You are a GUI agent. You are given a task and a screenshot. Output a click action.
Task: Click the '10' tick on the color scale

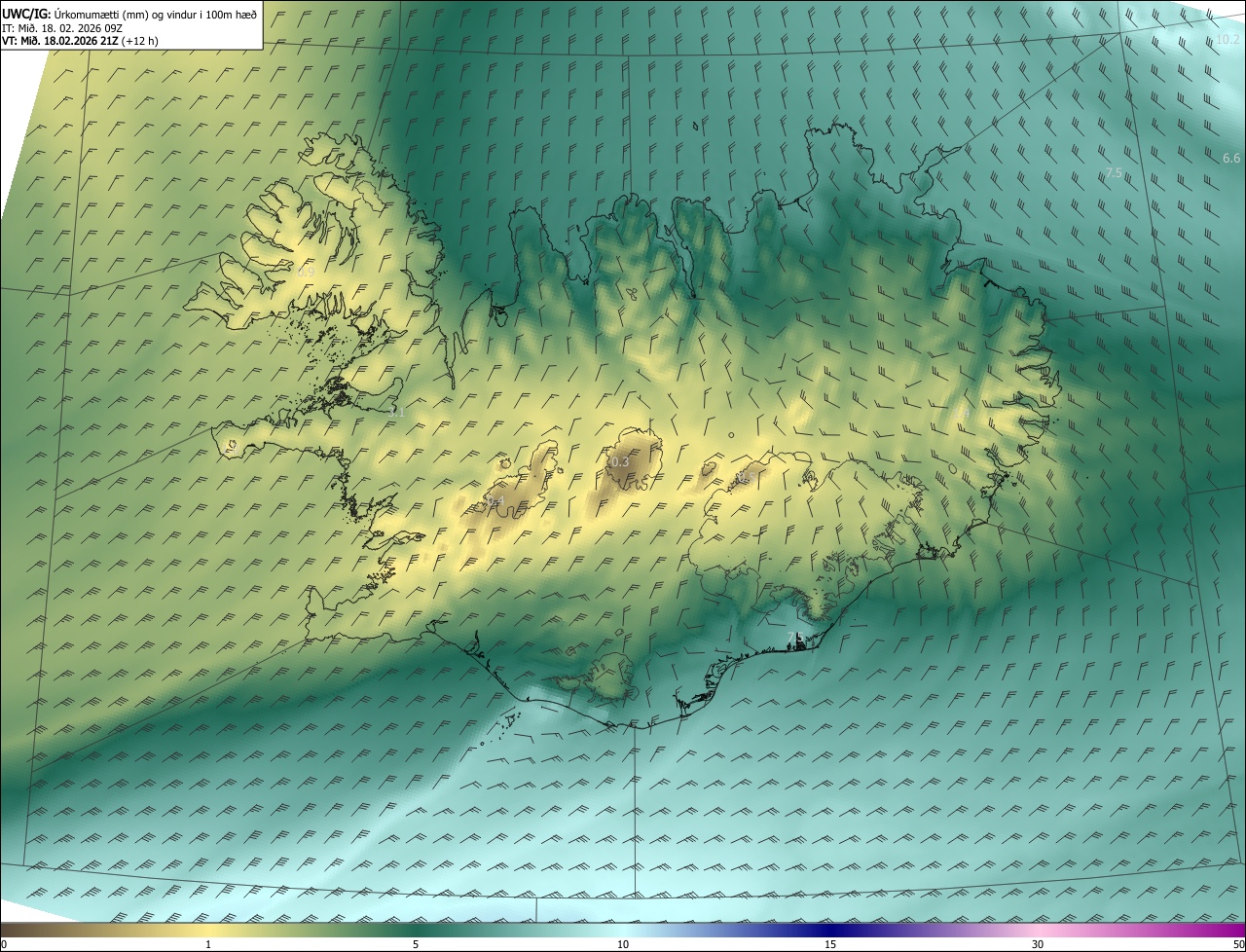[623, 944]
